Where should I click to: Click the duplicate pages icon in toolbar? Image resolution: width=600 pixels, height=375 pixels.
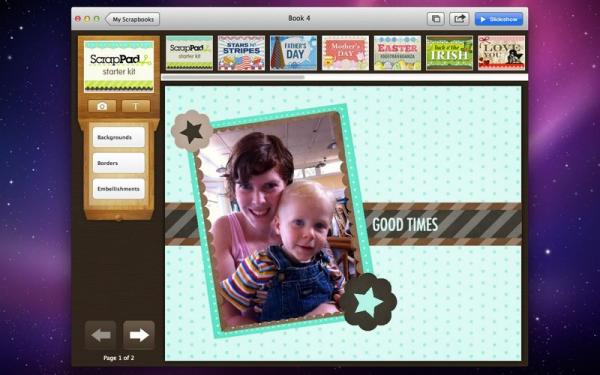tap(436, 19)
